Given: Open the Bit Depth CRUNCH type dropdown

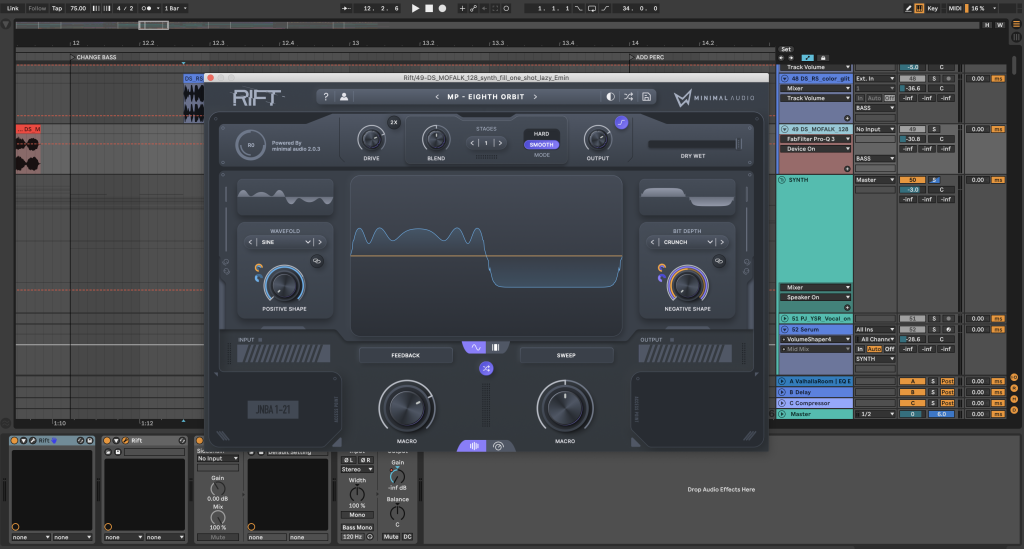Looking at the screenshot, I should click(x=688, y=242).
